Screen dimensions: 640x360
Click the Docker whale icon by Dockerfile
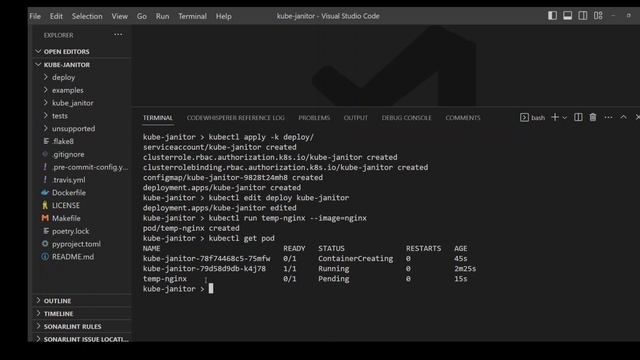point(45,192)
